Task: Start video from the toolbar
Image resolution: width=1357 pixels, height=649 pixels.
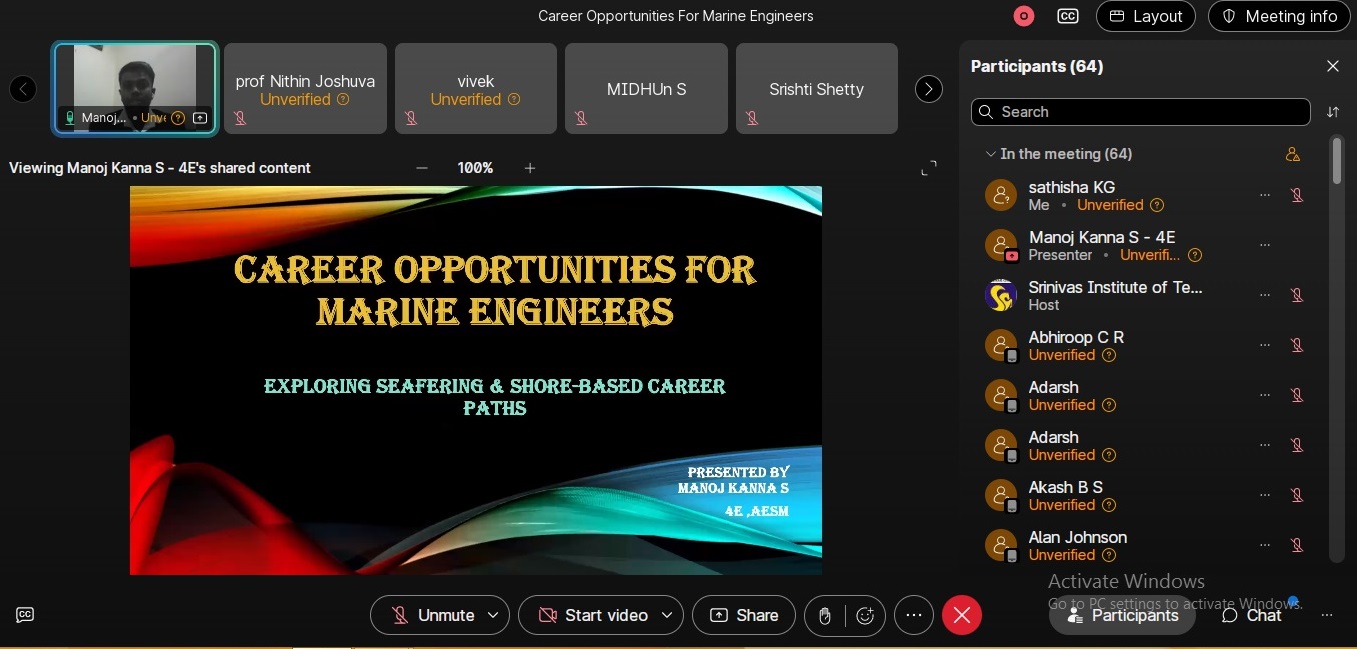Action: pyautogui.click(x=592, y=615)
